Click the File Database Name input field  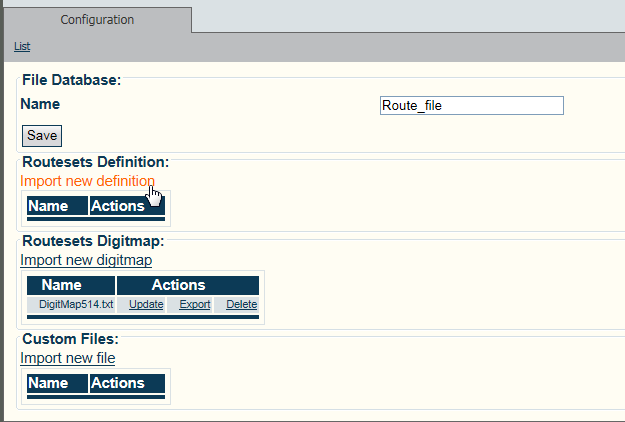471,106
